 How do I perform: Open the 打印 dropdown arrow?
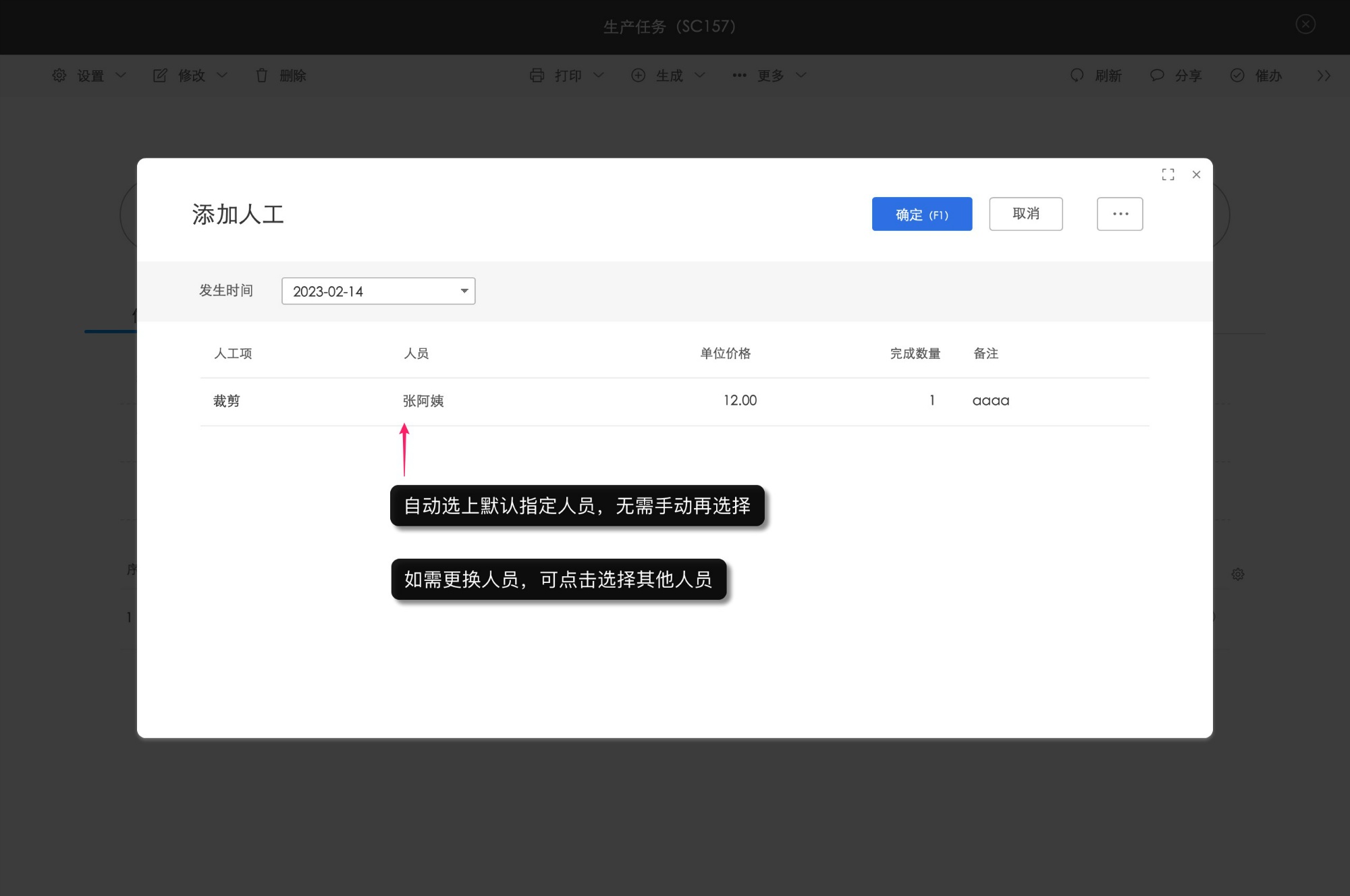[x=598, y=76]
